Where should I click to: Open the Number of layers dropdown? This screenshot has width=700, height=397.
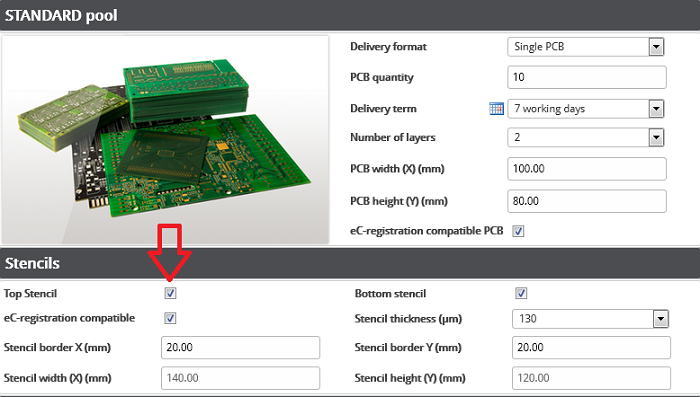click(x=586, y=137)
